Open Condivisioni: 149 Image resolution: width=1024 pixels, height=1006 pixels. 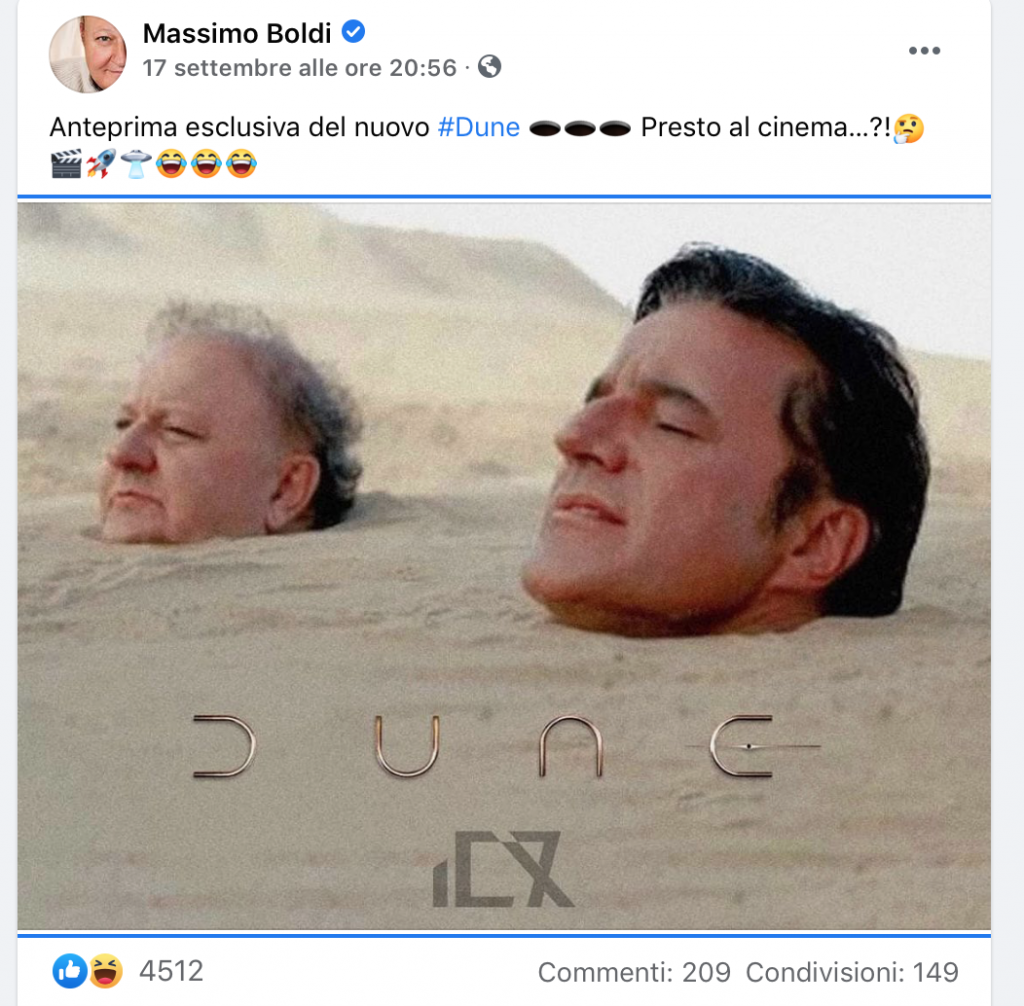point(852,973)
